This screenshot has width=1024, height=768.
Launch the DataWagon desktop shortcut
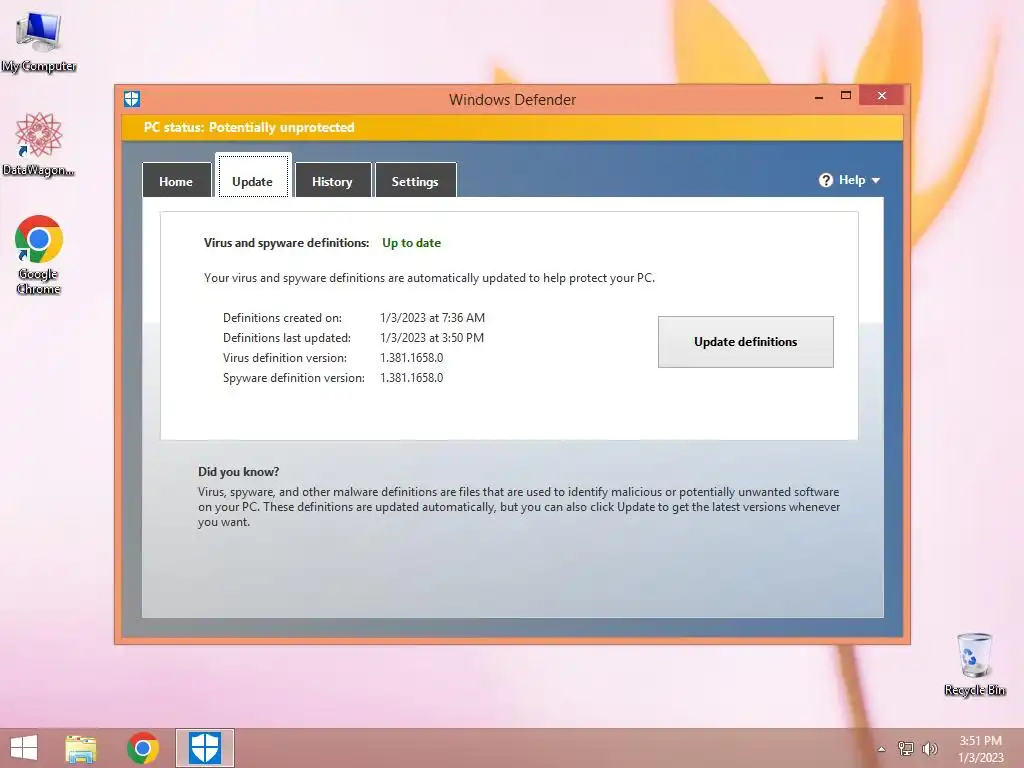39,144
